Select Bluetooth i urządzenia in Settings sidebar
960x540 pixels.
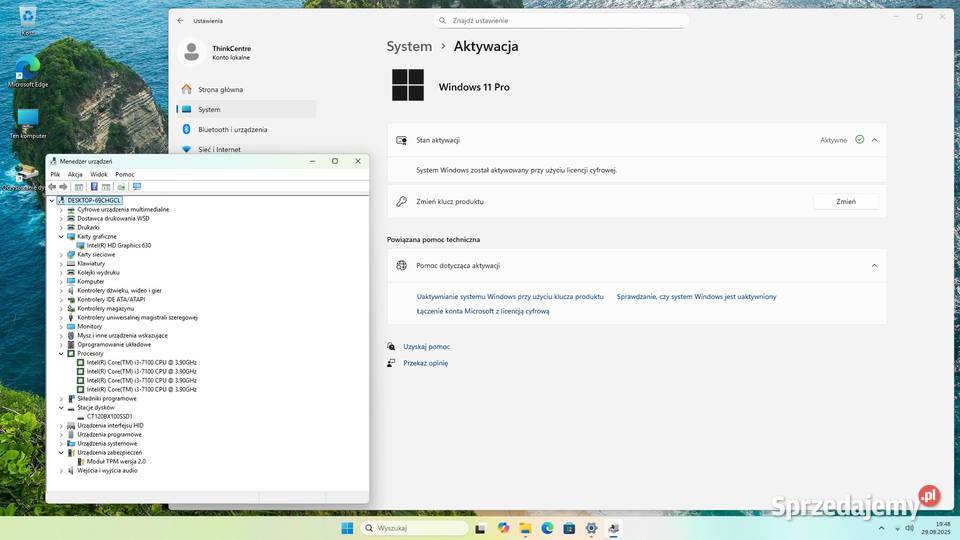232,129
